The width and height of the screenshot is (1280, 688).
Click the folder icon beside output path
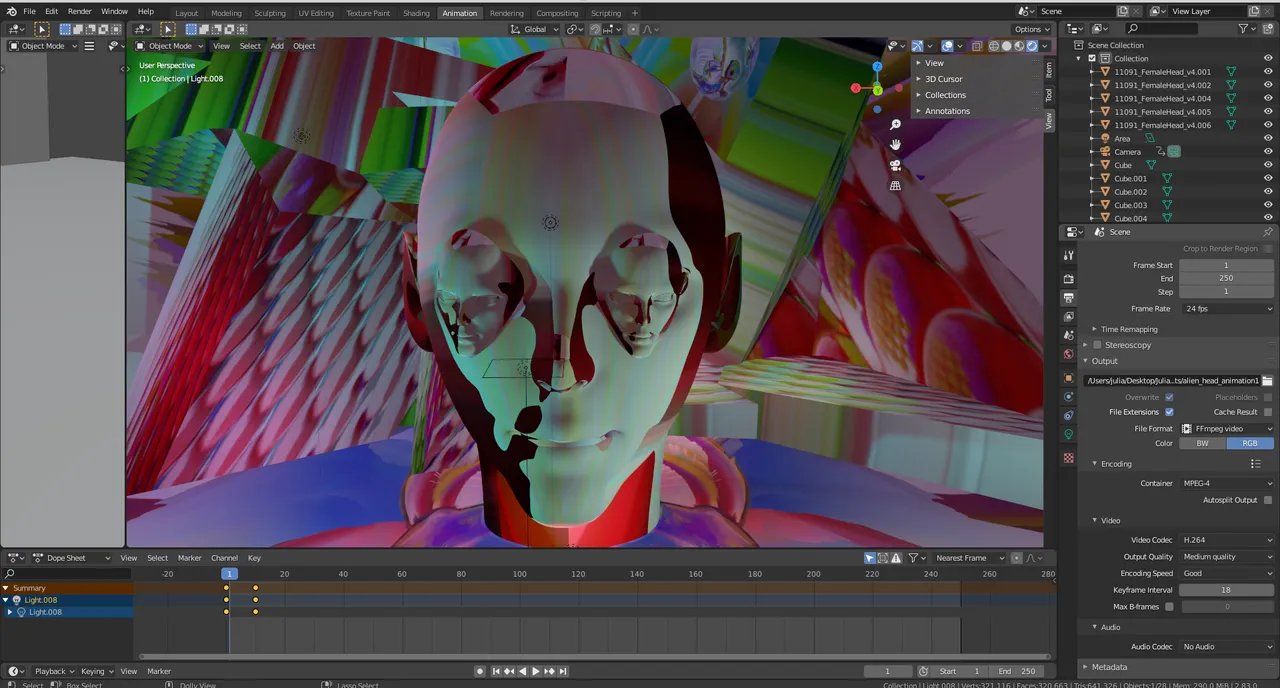[x=1267, y=381]
